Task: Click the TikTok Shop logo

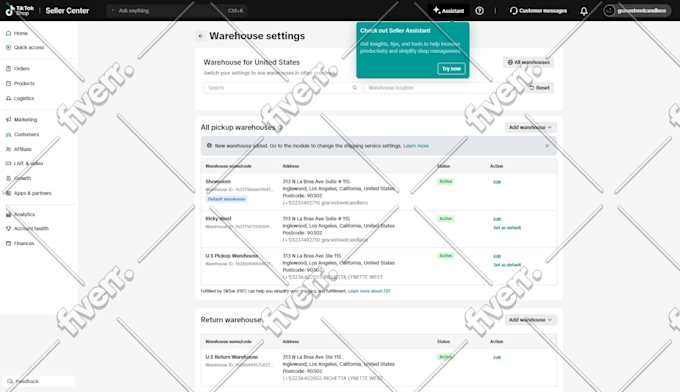Action: [x=19, y=10]
